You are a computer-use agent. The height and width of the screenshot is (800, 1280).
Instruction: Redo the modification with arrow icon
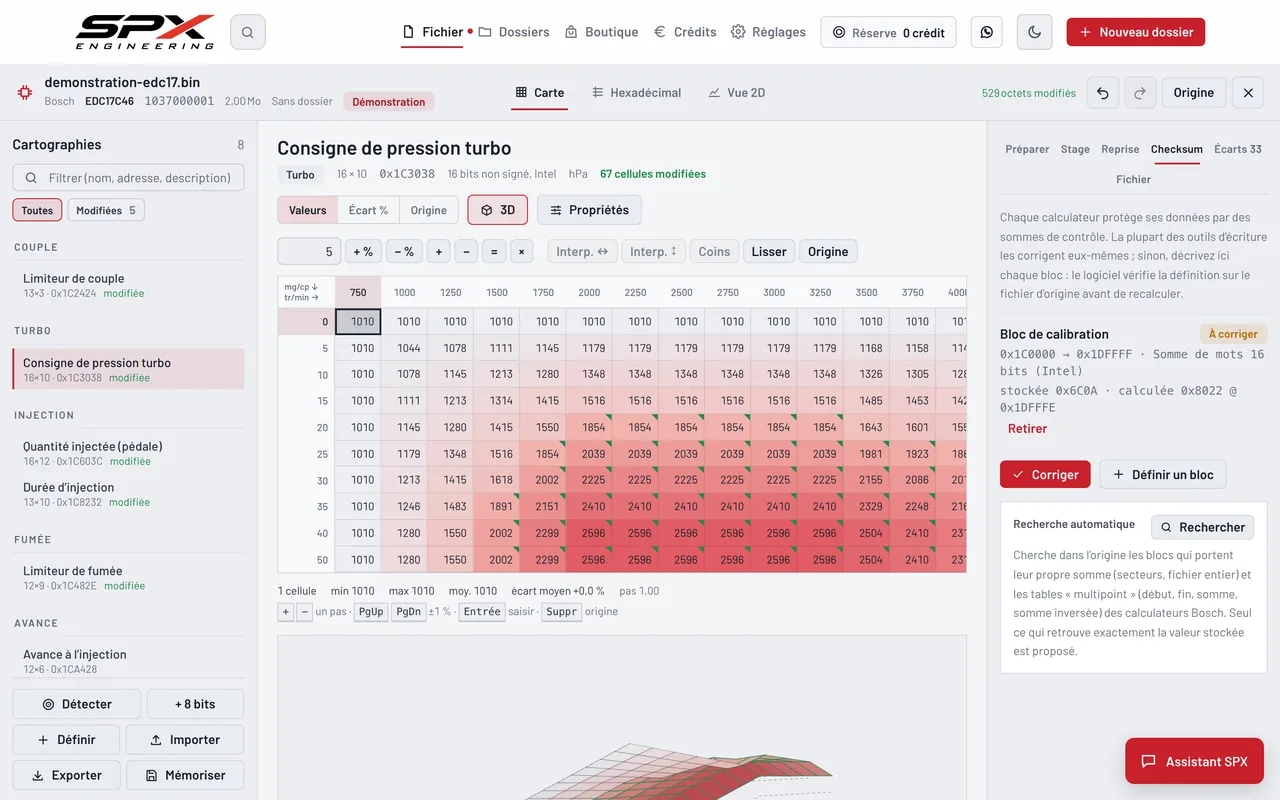pos(1140,93)
